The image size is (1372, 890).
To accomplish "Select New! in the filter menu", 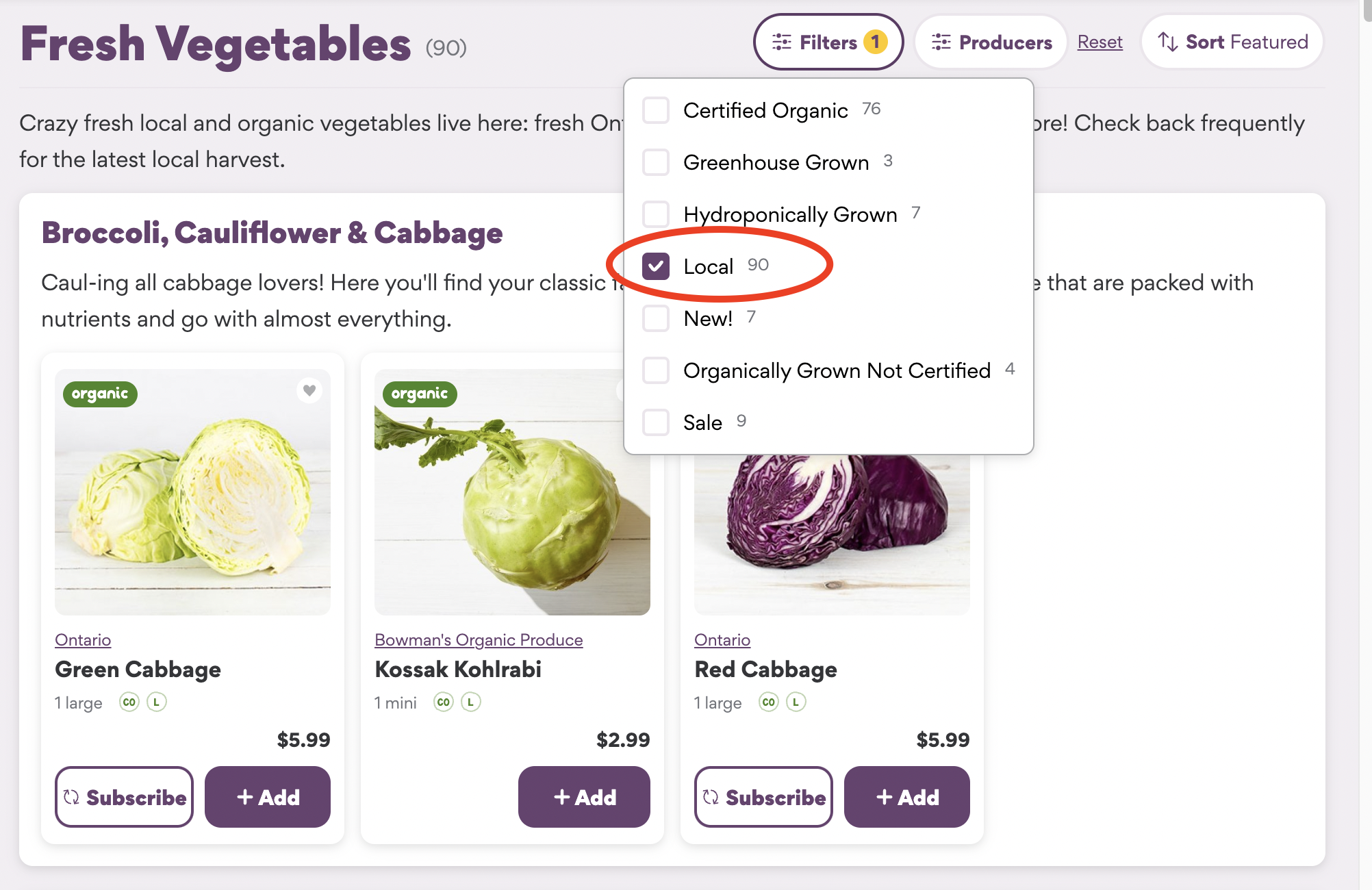I will click(x=656, y=318).
